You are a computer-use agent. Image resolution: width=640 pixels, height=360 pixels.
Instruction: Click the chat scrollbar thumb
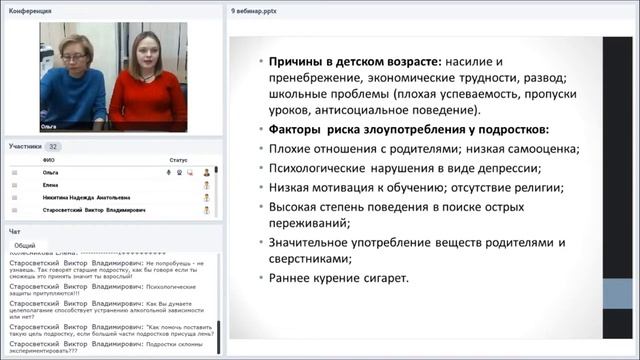(219, 337)
